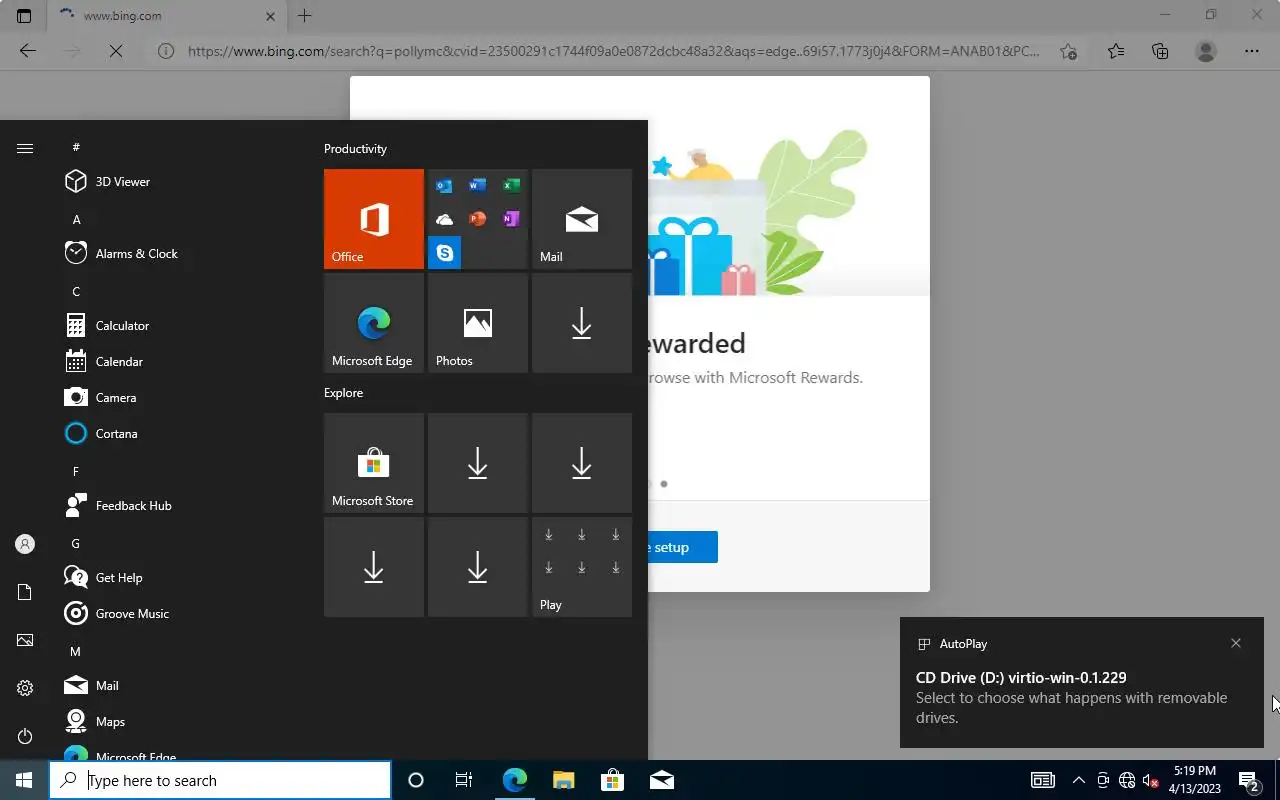
Task: Open the Action Center notifications
Action: pos(1249,780)
